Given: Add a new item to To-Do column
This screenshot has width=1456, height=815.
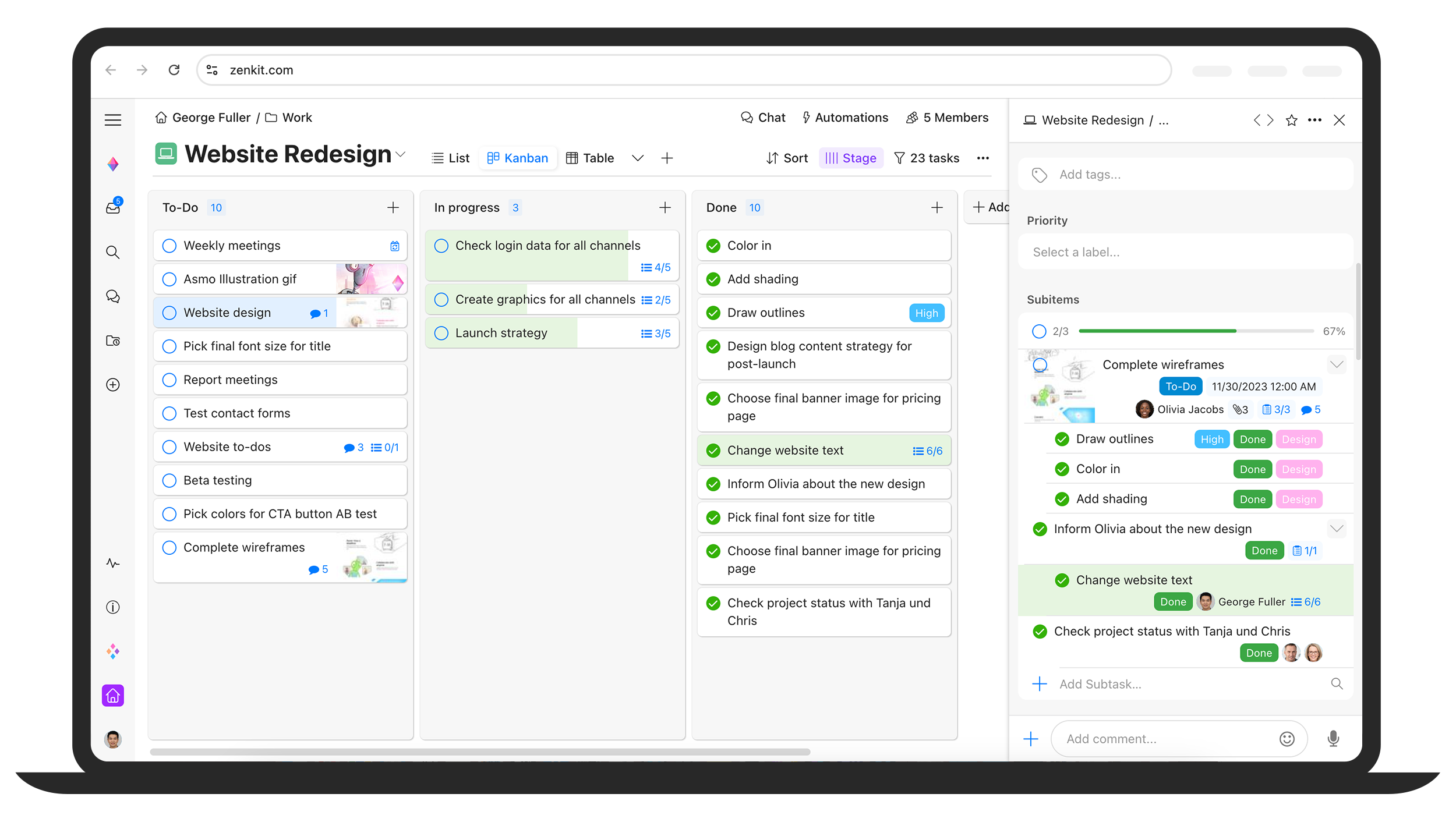Looking at the screenshot, I should 393,207.
